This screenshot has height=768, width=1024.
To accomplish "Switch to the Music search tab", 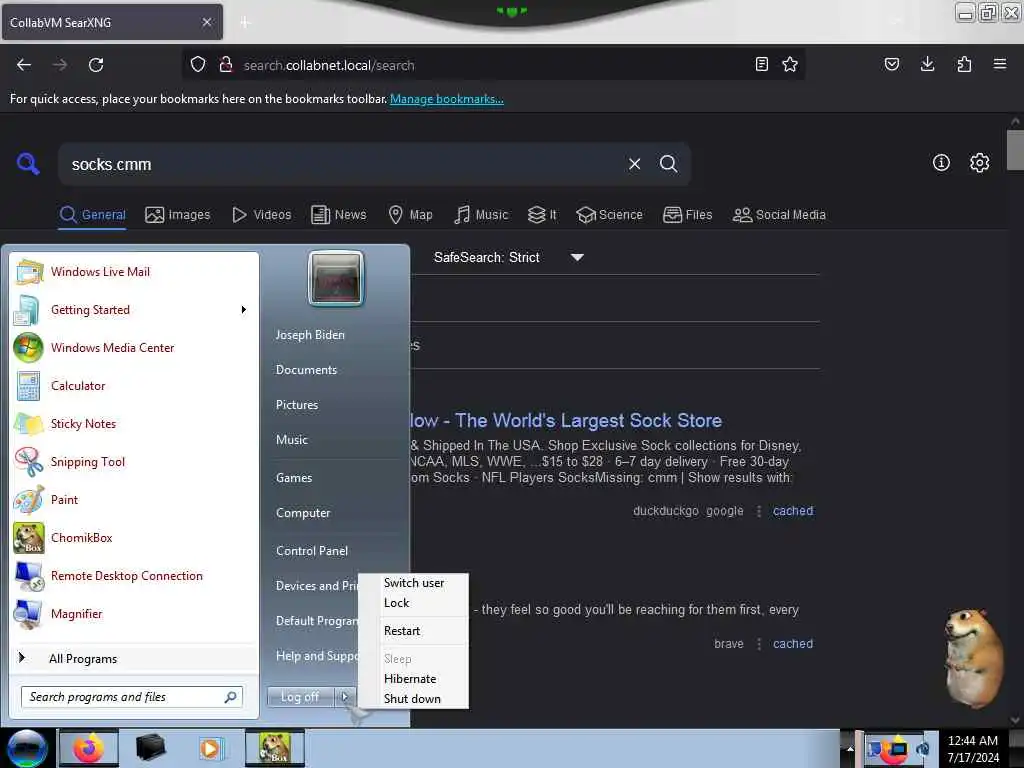I will click(481, 215).
